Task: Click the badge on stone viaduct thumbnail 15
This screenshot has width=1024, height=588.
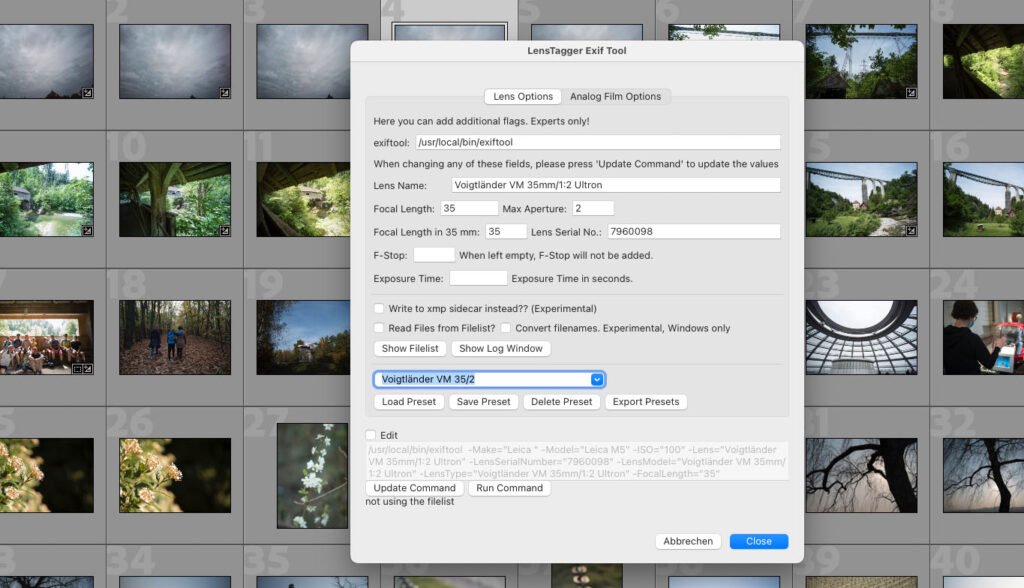Action: [x=911, y=231]
